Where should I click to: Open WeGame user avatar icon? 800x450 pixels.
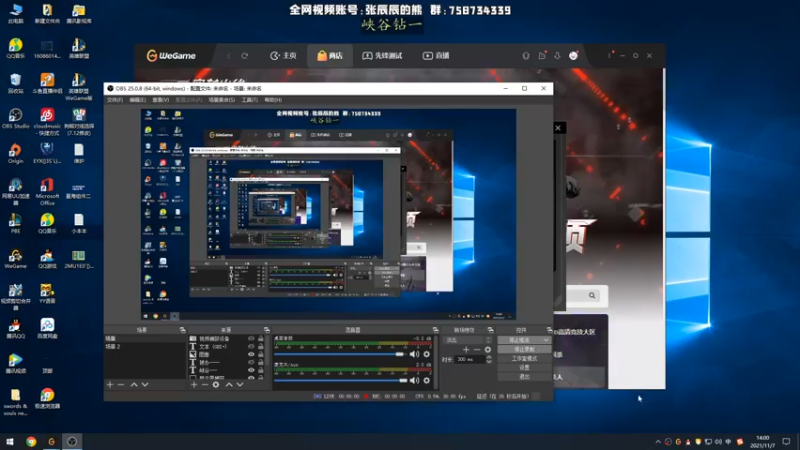pyautogui.click(x=573, y=56)
